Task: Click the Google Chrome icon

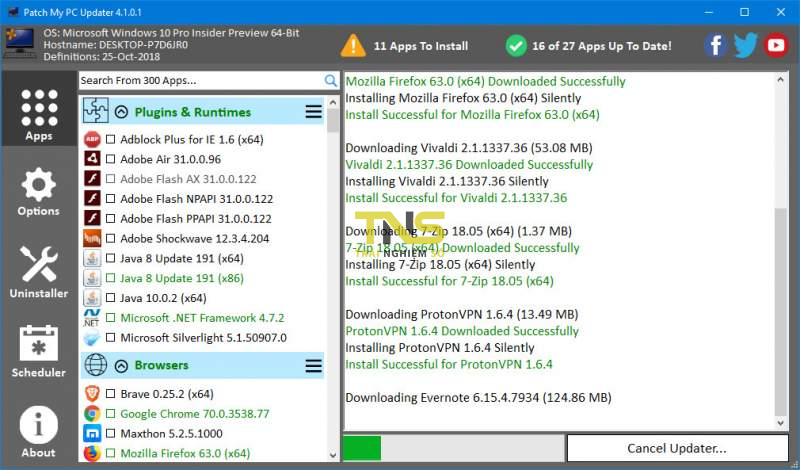Action: point(92,414)
